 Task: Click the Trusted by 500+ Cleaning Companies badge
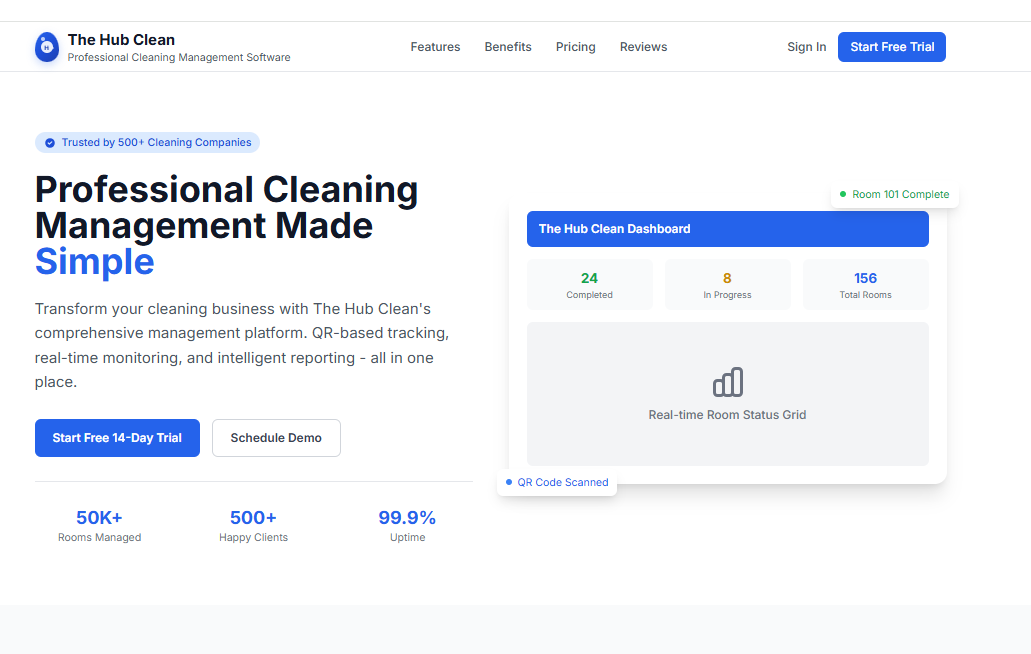147,142
